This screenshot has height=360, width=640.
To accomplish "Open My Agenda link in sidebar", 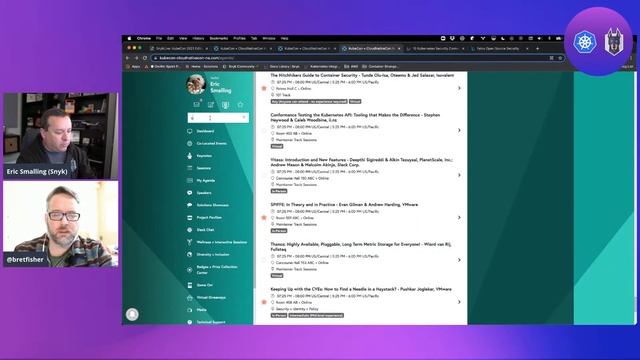I will pyautogui.click(x=206, y=180).
